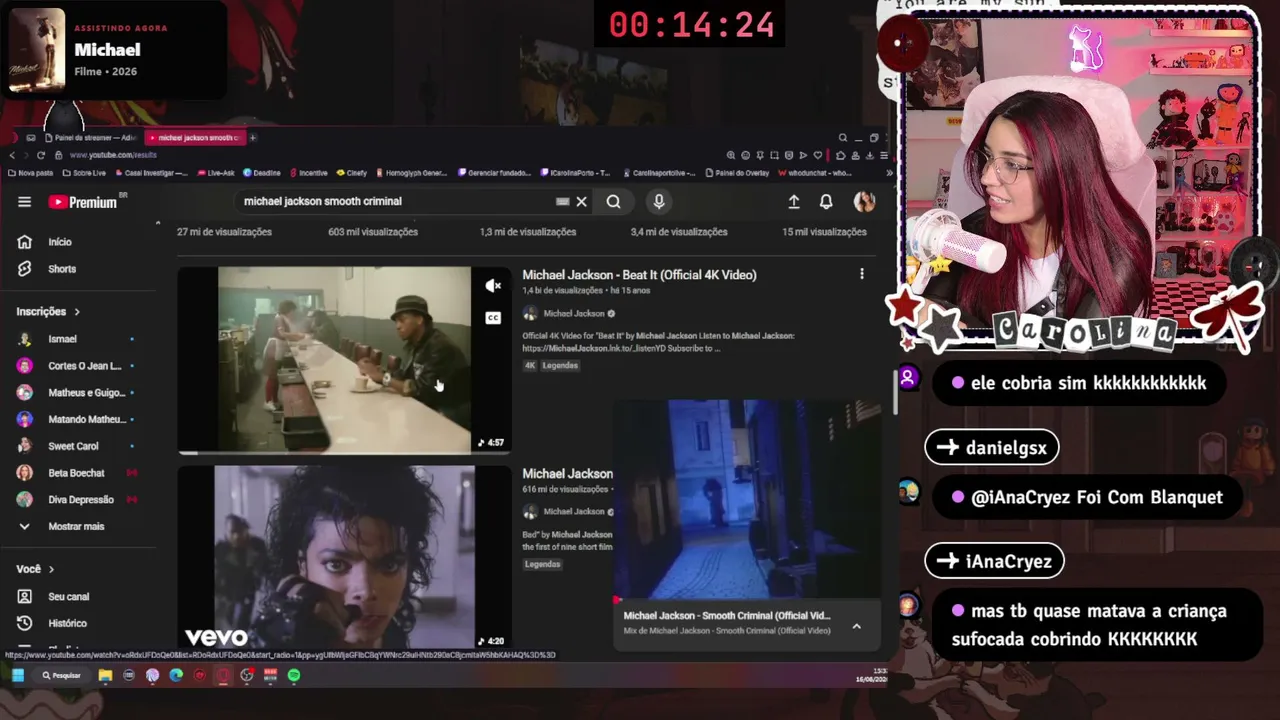Open the YouTube hamburger guide menu
1280x720 pixels.
tap(24, 202)
